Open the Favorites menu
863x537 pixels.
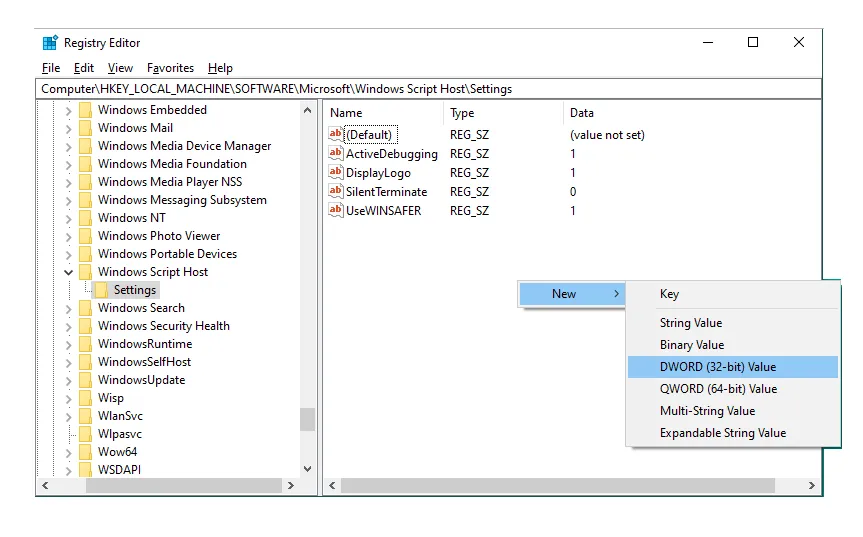(170, 68)
